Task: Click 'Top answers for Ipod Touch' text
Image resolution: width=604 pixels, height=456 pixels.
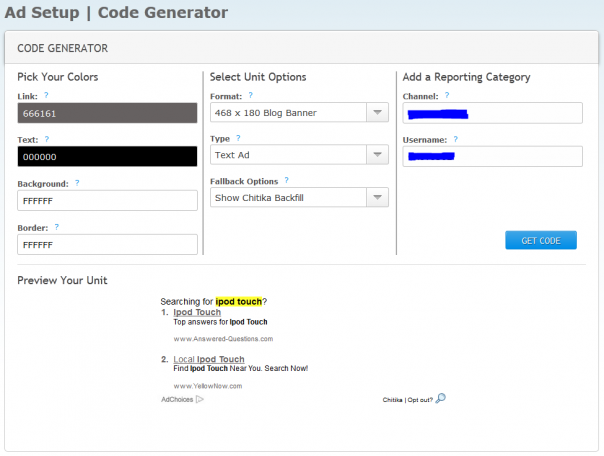Action: coord(220,322)
